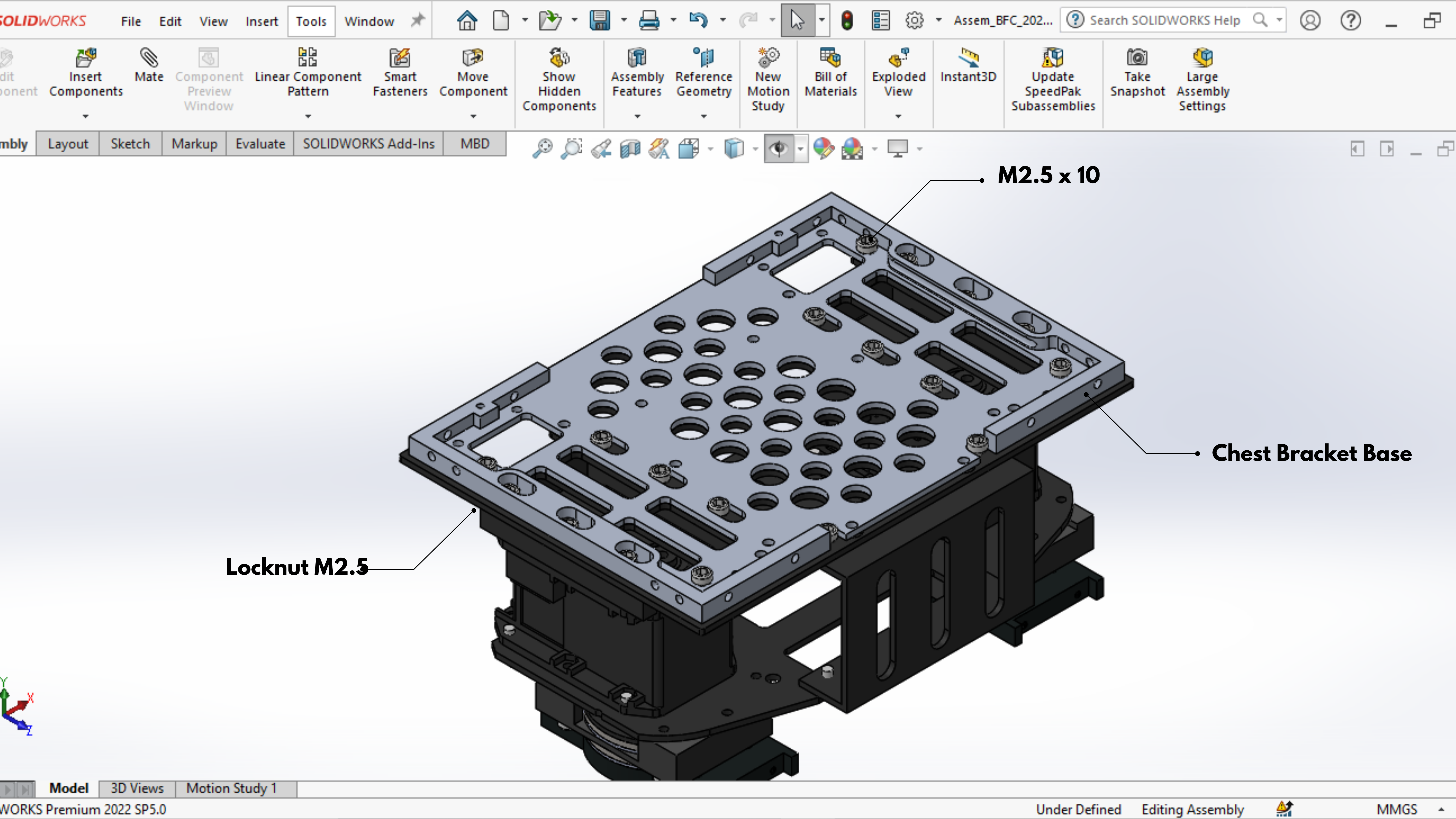Open the Edit Appearance color ball
1456x819 pixels.
(x=824, y=149)
